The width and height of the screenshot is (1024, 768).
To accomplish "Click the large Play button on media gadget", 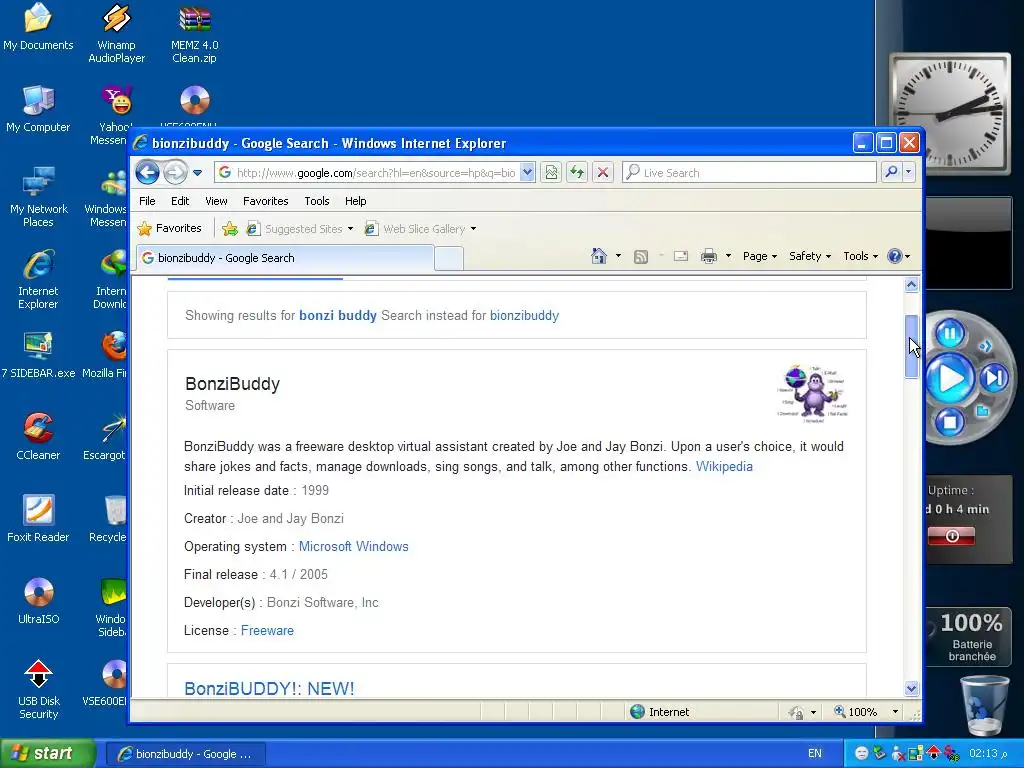I will click(x=951, y=378).
